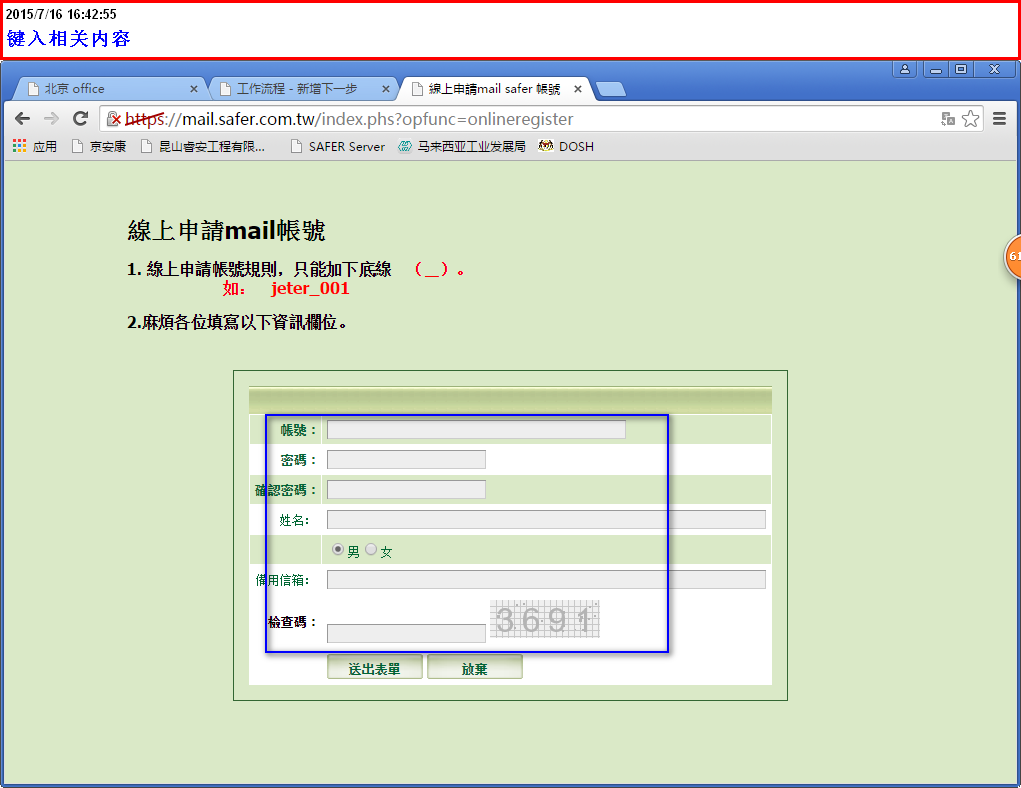Viewport: 1021px width, 788px height.
Task: Click the 帳號 account input field
Action: point(476,430)
